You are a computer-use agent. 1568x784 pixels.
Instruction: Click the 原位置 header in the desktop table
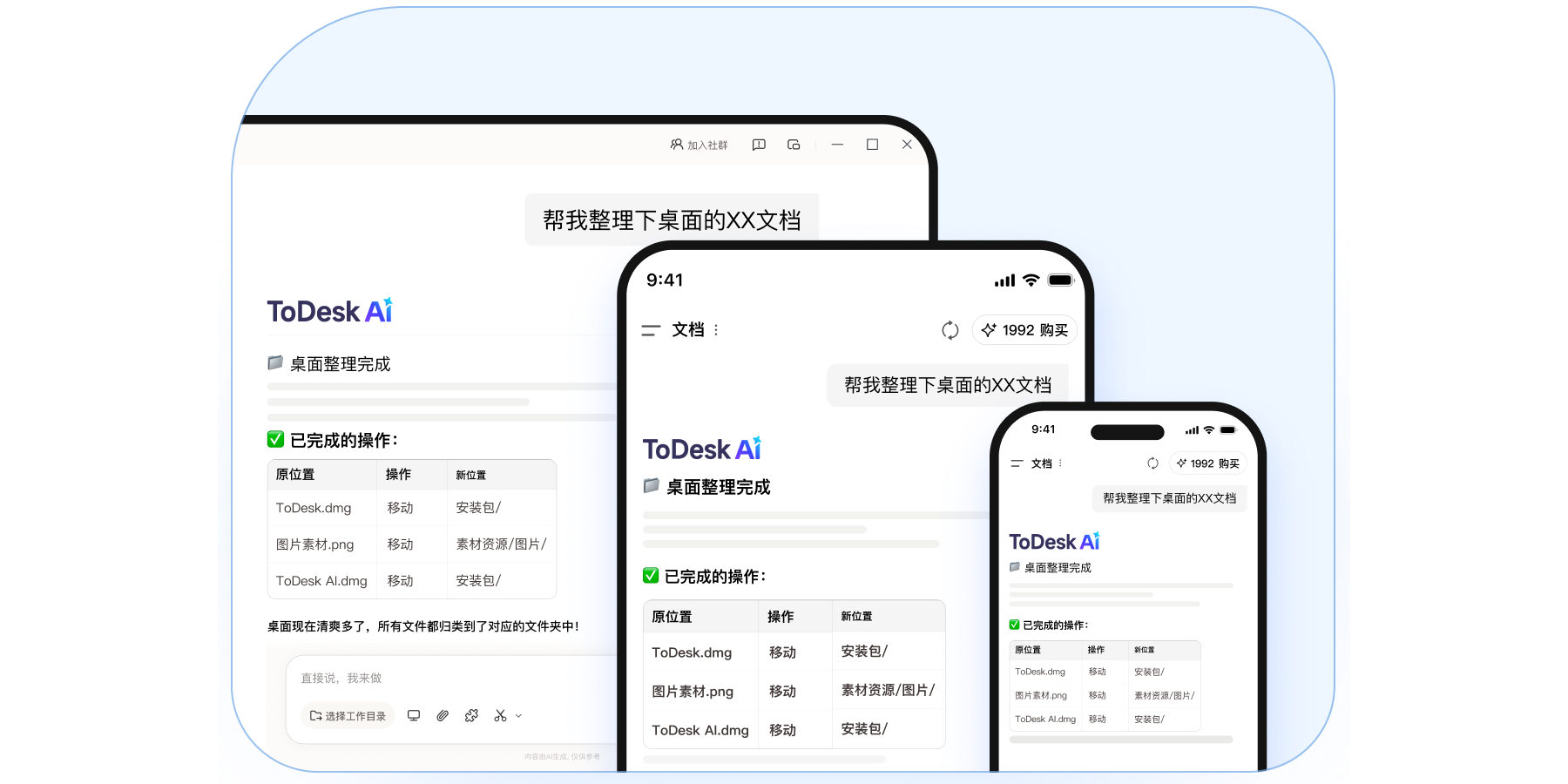point(295,475)
